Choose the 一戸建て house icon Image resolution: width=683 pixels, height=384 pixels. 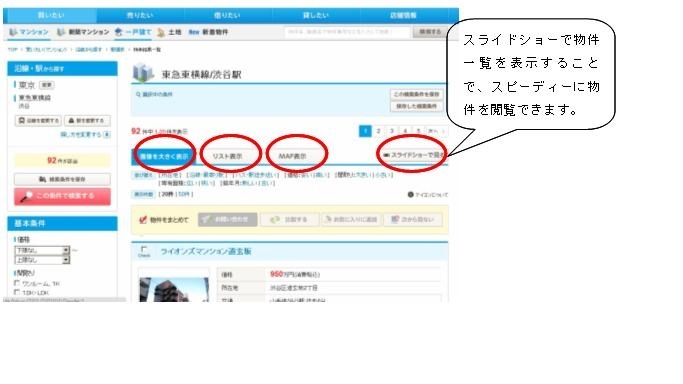click(118, 32)
